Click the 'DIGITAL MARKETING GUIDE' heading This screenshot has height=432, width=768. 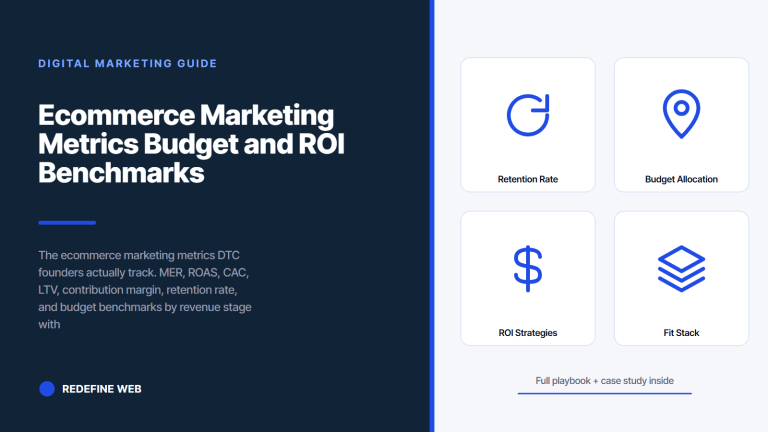click(x=127, y=64)
